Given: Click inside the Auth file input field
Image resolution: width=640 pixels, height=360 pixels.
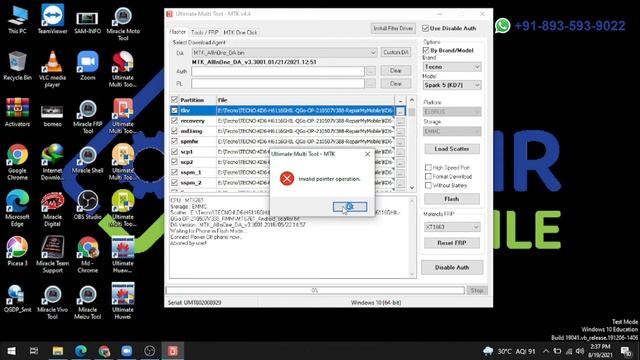Looking at the screenshot, I should click(x=278, y=71).
